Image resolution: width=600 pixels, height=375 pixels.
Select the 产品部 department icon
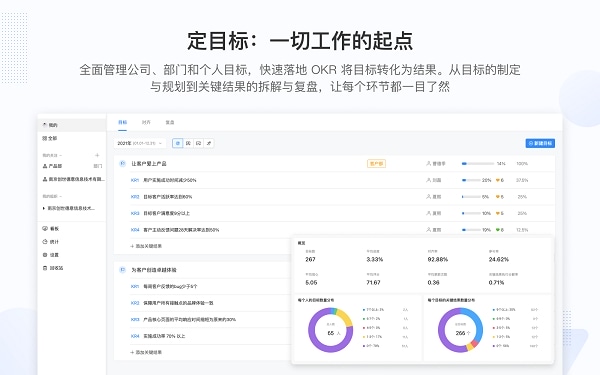[45, 166]
